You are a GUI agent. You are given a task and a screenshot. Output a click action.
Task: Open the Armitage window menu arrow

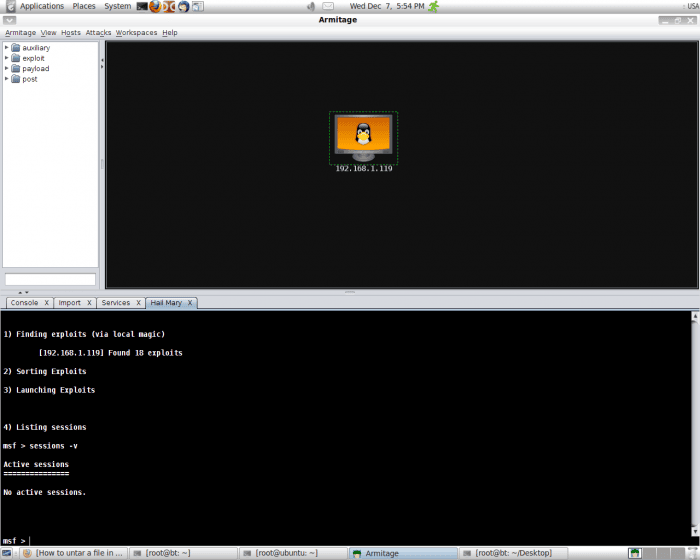coord(9,20)
